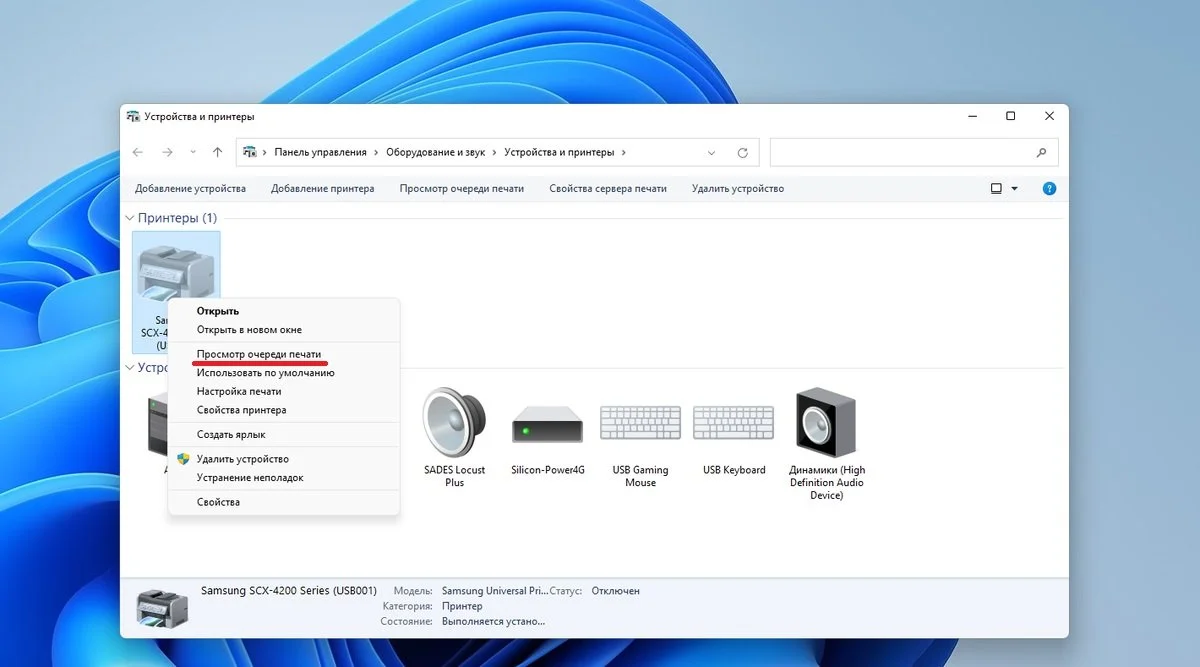Click the window title bar printer icon

[133, 116]
